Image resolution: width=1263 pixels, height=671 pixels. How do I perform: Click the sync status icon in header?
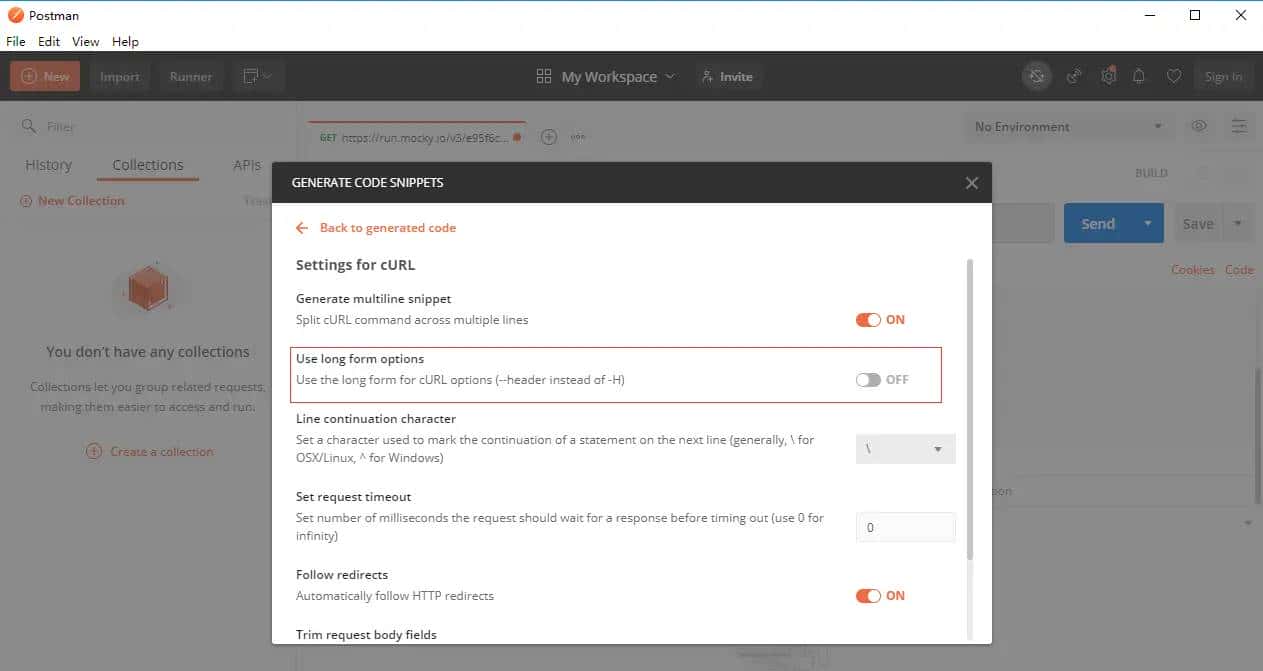(x=1037, y=76)
